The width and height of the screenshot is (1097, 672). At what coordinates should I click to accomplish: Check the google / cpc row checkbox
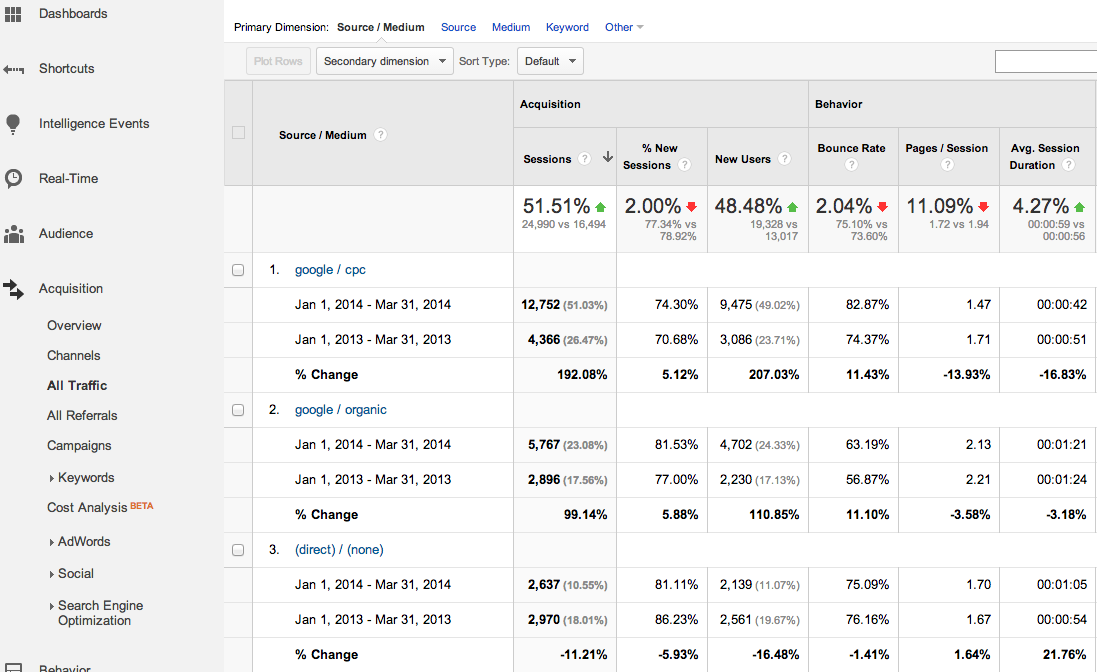[x=237, y=269]
